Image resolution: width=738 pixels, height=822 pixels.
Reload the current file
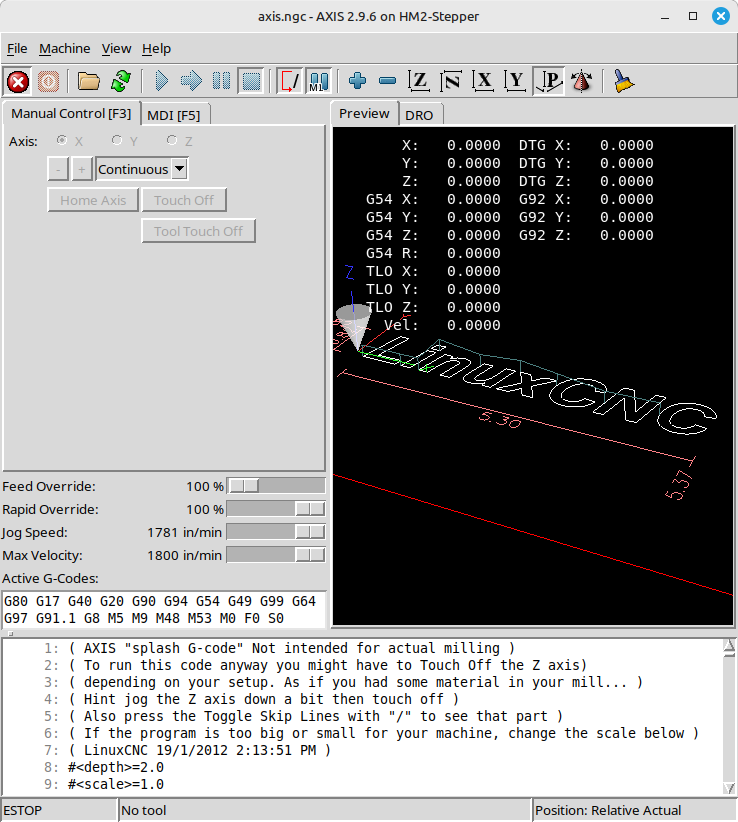point(120,81)
